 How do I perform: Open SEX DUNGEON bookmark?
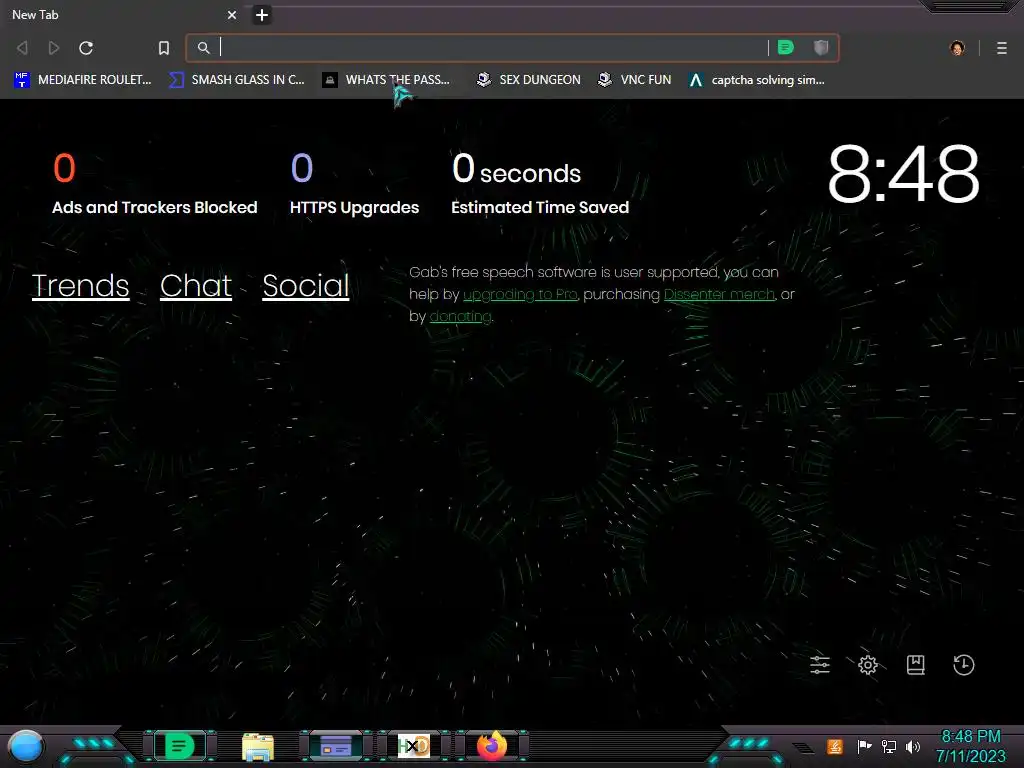(528, 80)
